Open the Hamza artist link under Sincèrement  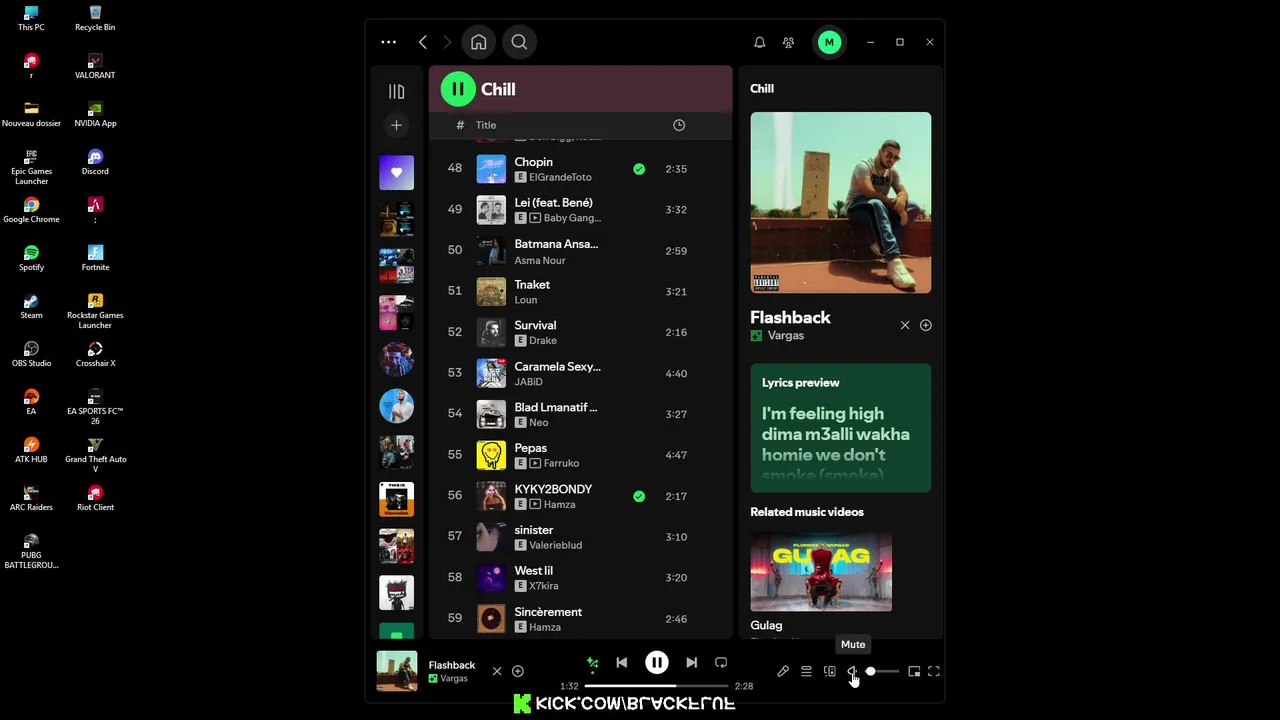(x=545, y=627)
